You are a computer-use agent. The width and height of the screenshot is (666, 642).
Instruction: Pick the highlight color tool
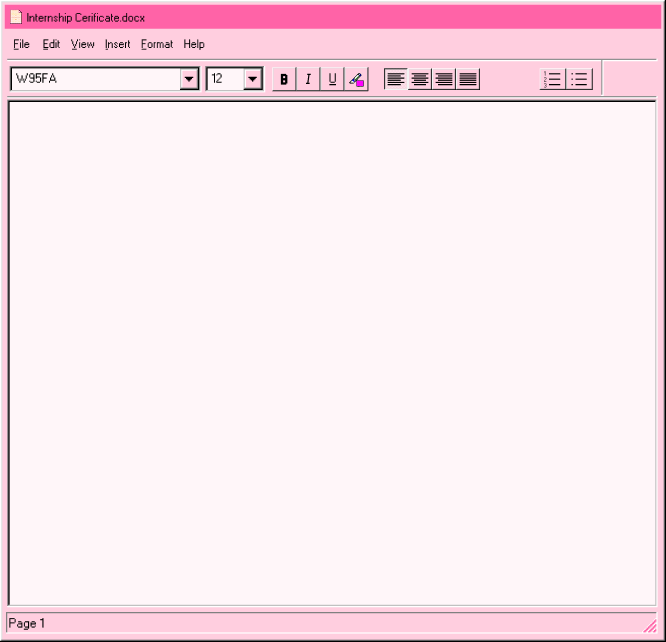point(356,79)
